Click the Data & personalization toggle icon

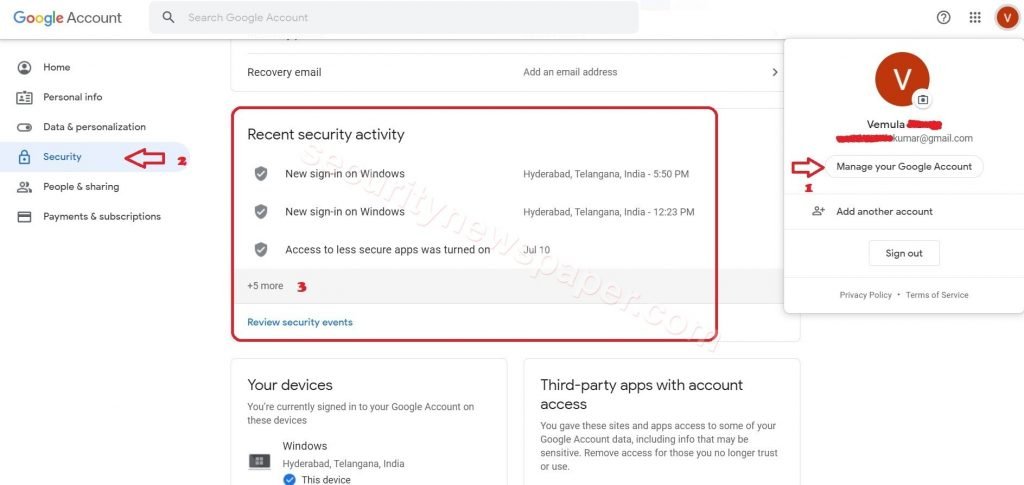(24, 127)
